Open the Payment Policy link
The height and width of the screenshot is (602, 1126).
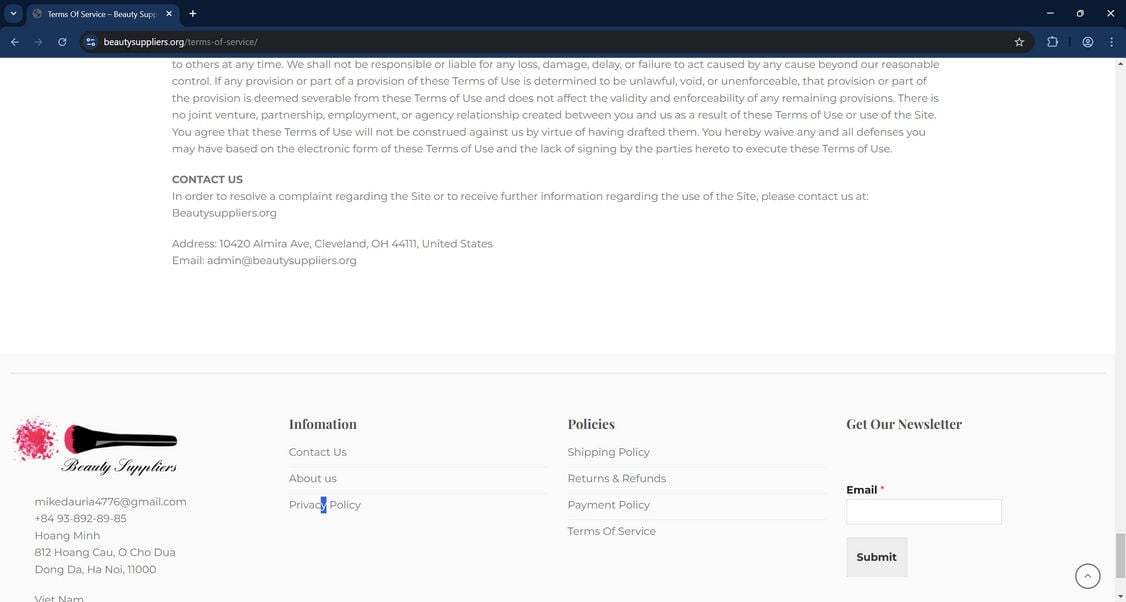pos(608,505)
